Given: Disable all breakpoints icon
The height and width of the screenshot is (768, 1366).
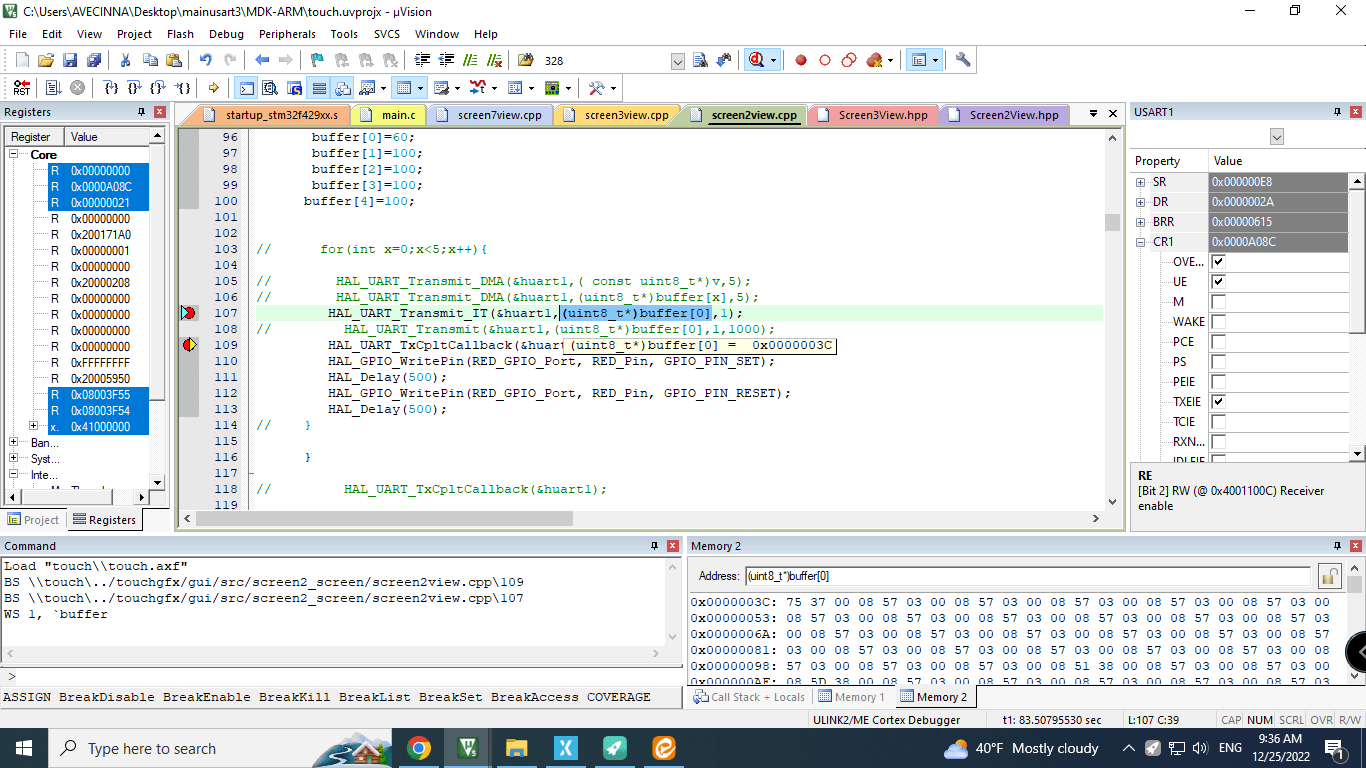Looking at the screenshot, I should pyautogui.click(x=849, y=60).
